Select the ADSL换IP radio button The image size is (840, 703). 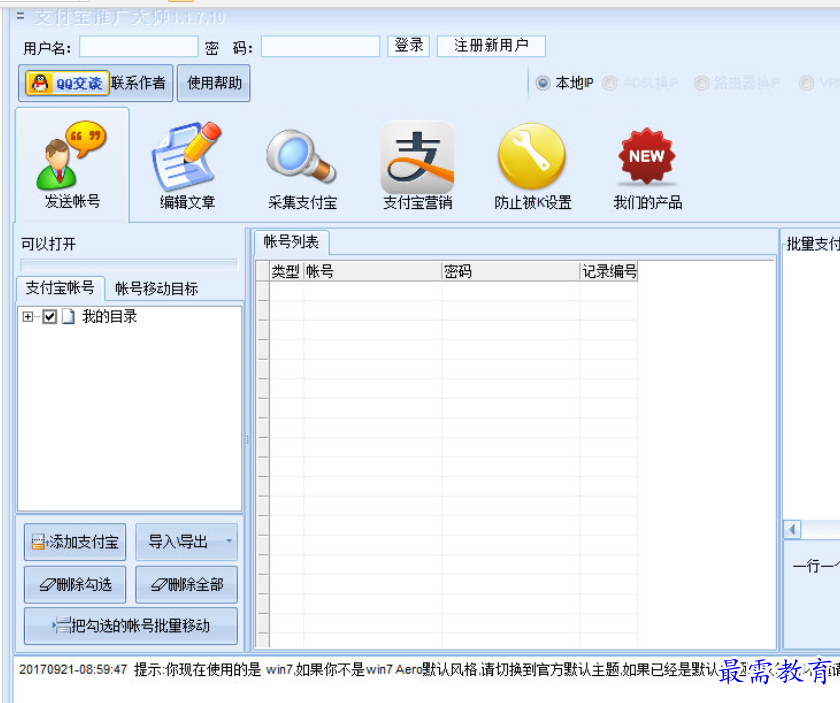point(610,83)
